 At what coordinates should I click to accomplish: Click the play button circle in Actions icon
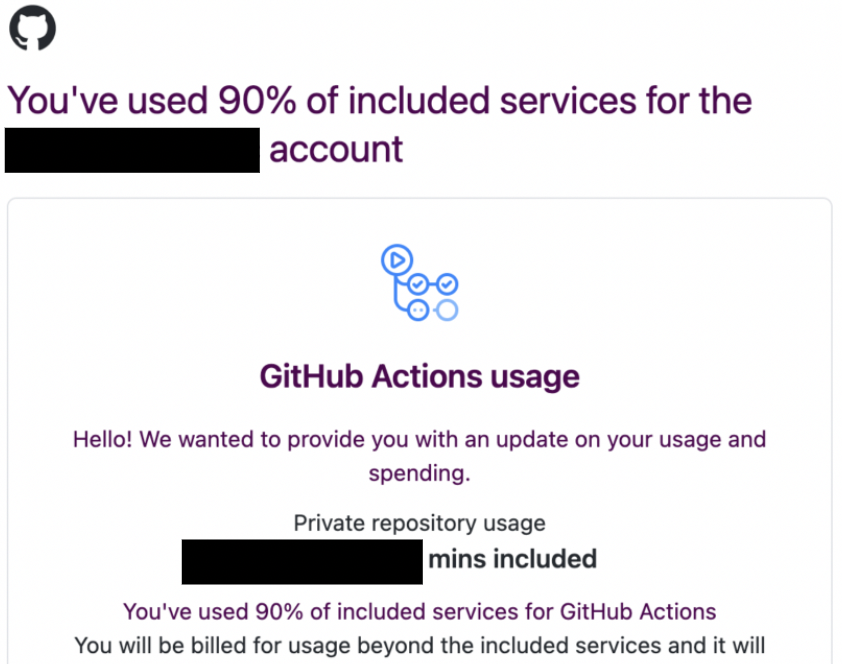point(397,260)
